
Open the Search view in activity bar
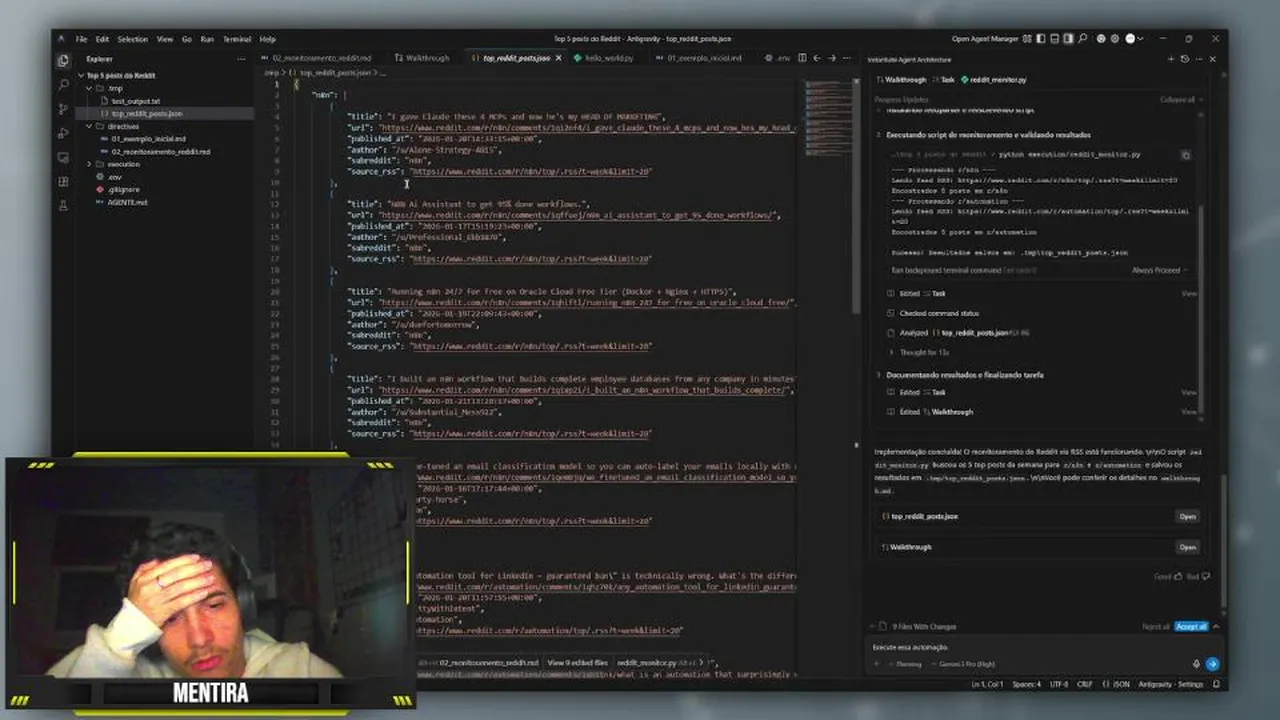pyautogui.click(x=63, y=85)
